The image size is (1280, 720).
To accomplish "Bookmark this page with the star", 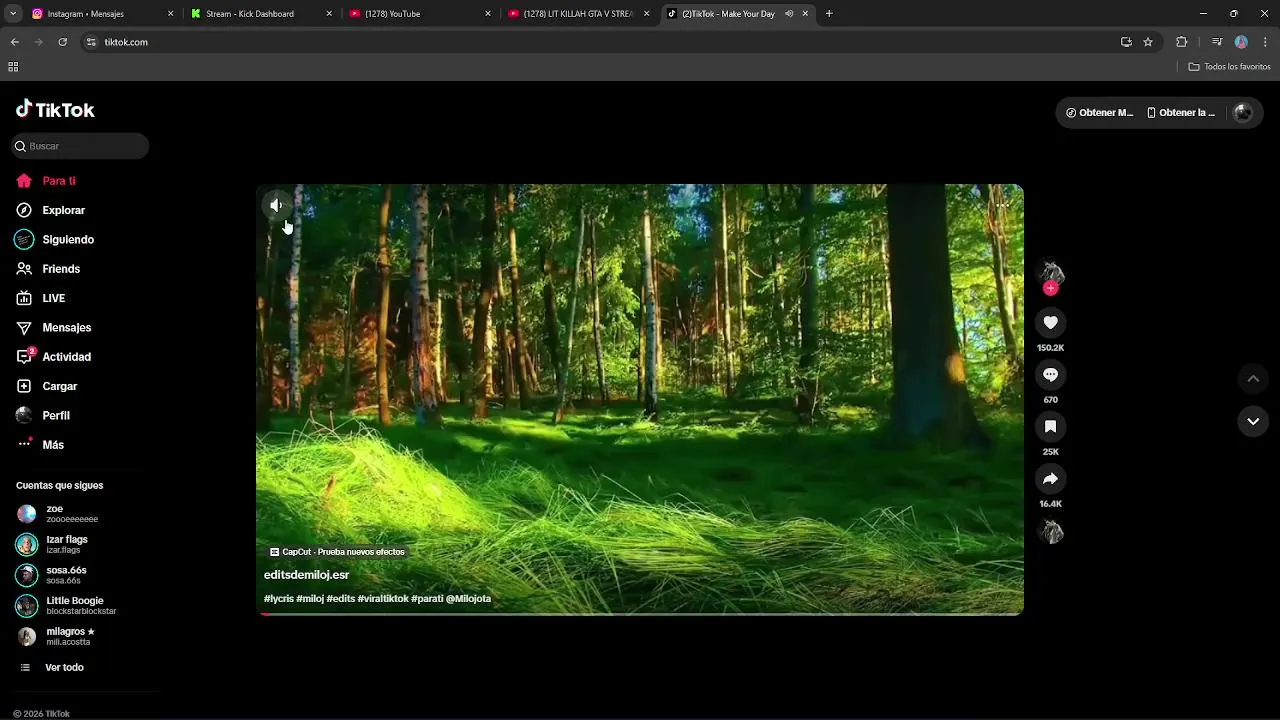I will coord(1148,42).
